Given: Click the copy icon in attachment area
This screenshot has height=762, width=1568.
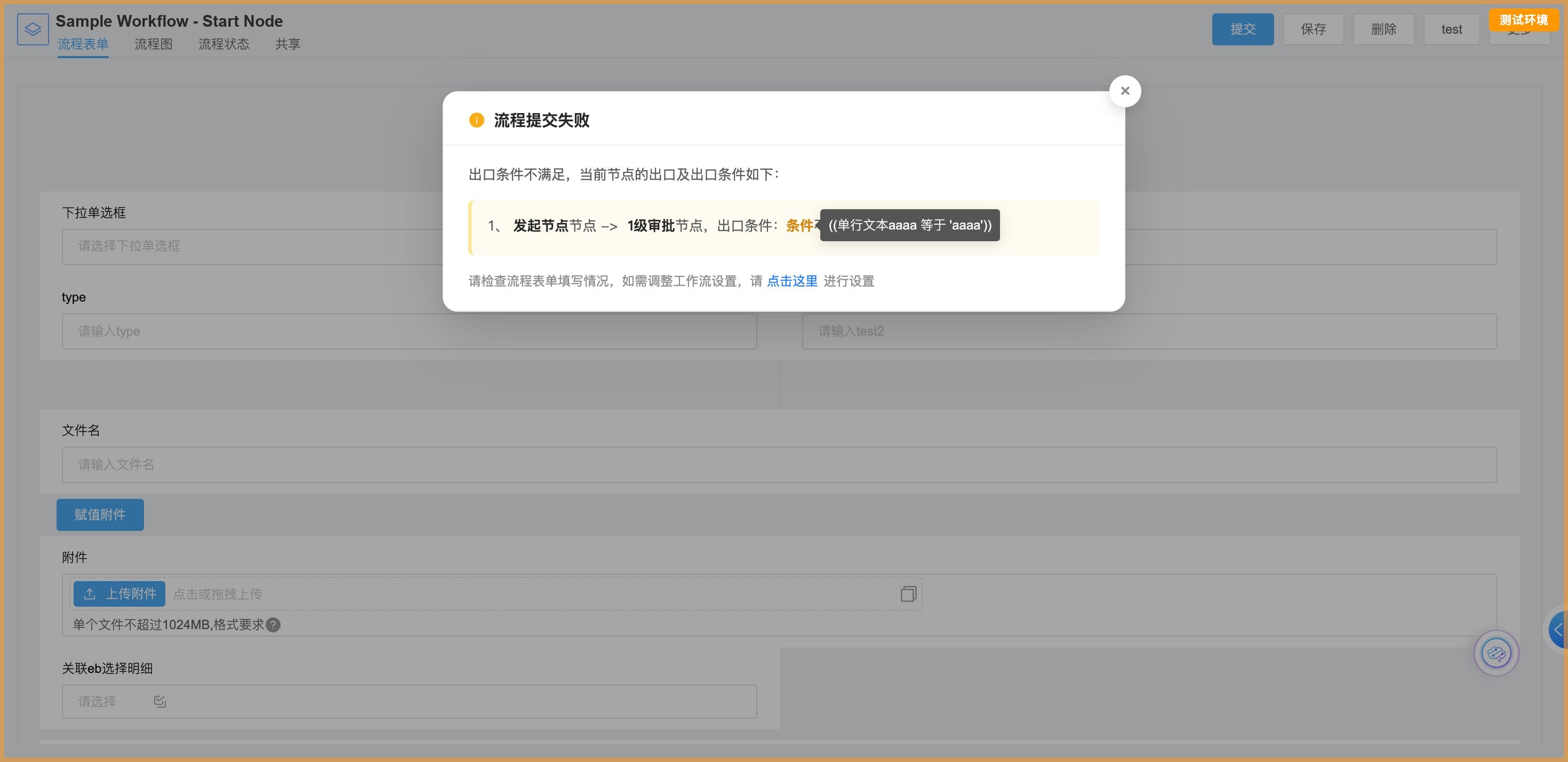Looking at the screenshot, I should point(908,594).
